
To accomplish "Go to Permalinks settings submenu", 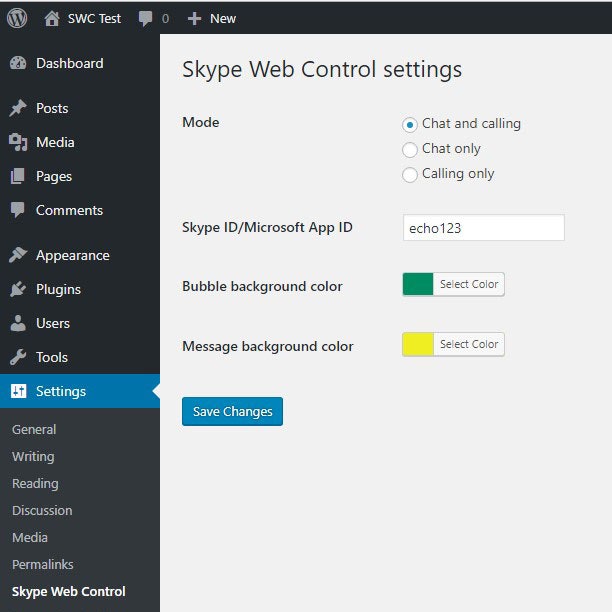I will (43, 564).
